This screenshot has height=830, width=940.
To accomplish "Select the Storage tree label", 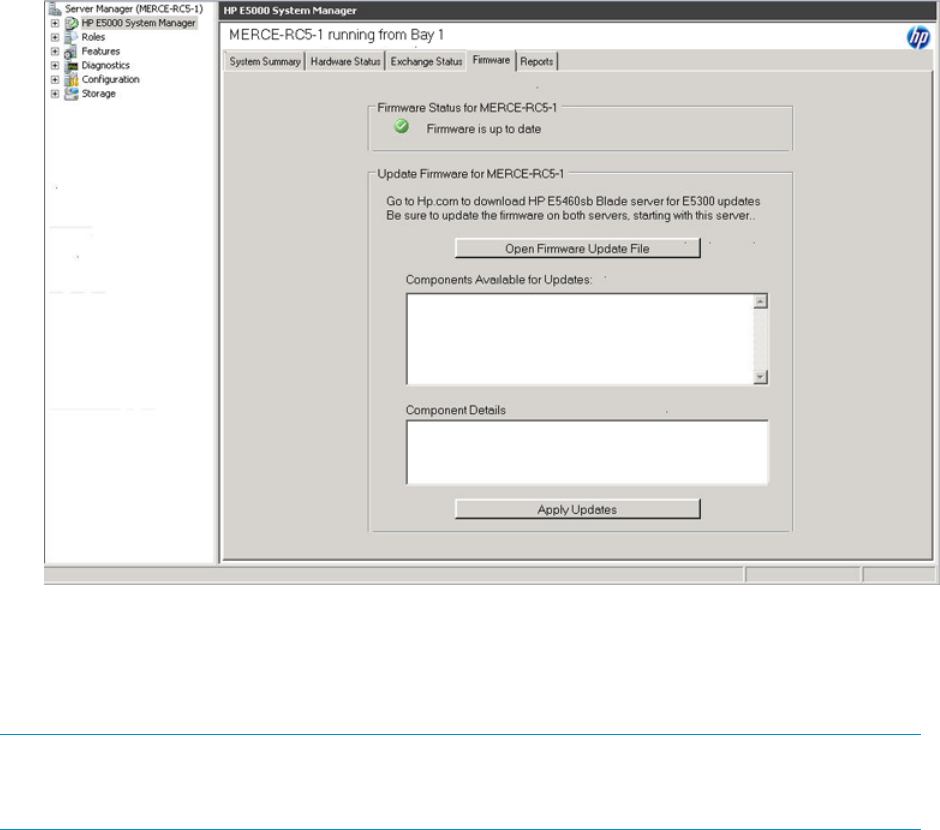I will (98, 94).
